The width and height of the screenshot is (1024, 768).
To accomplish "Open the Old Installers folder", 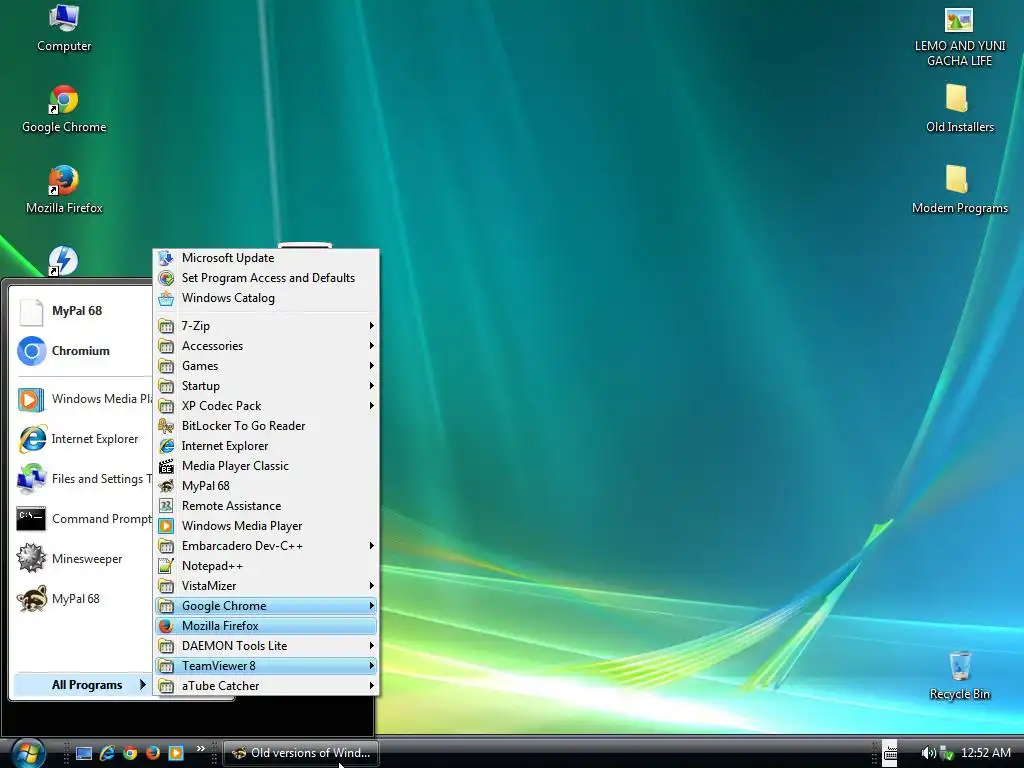I will [959, 109].
